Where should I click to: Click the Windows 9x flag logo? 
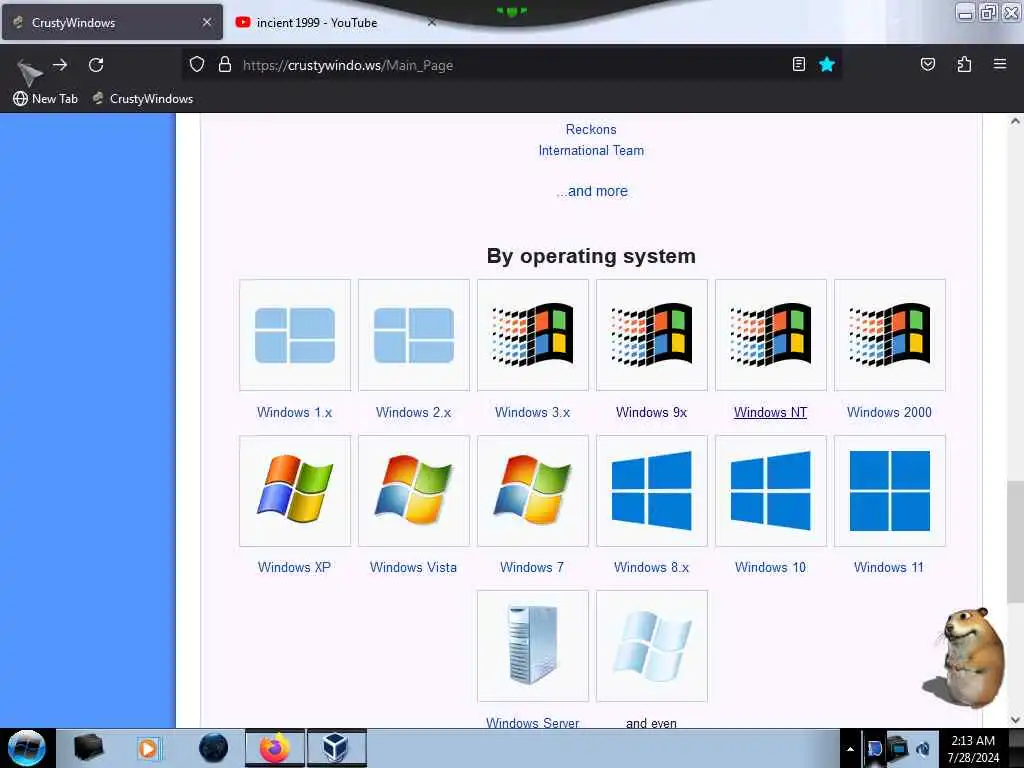pos(651,335)
